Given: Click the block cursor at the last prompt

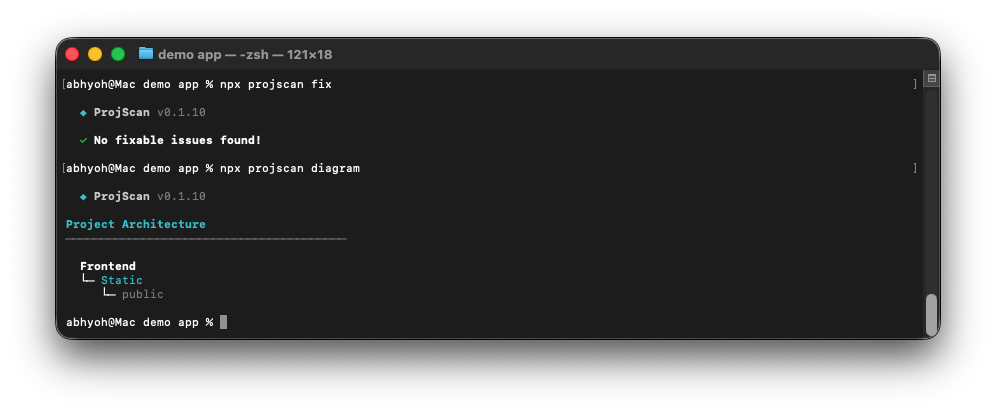Looking at the screenshot, I should click(x=224, y=322).
